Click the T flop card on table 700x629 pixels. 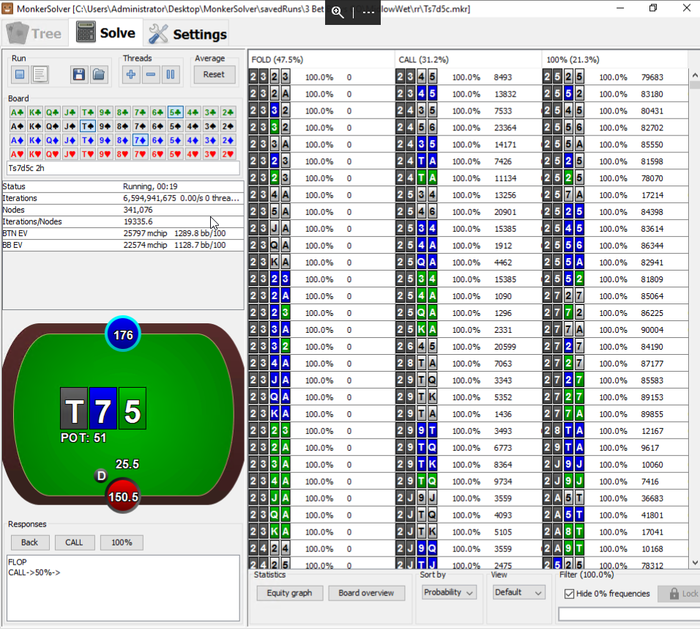coord(74,408)
